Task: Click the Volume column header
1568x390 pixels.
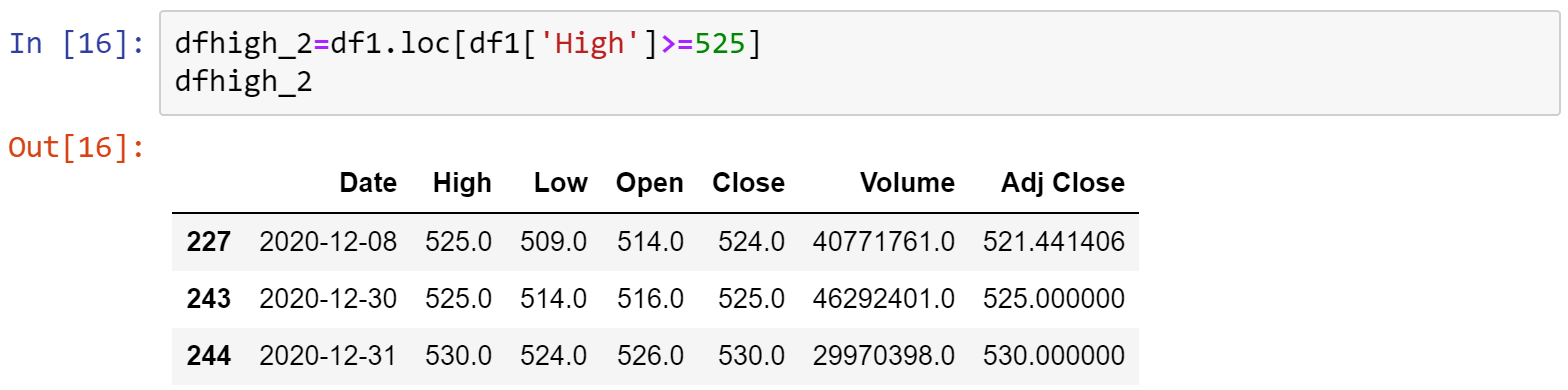Action: pyautogui.click(x=908, y=183)
